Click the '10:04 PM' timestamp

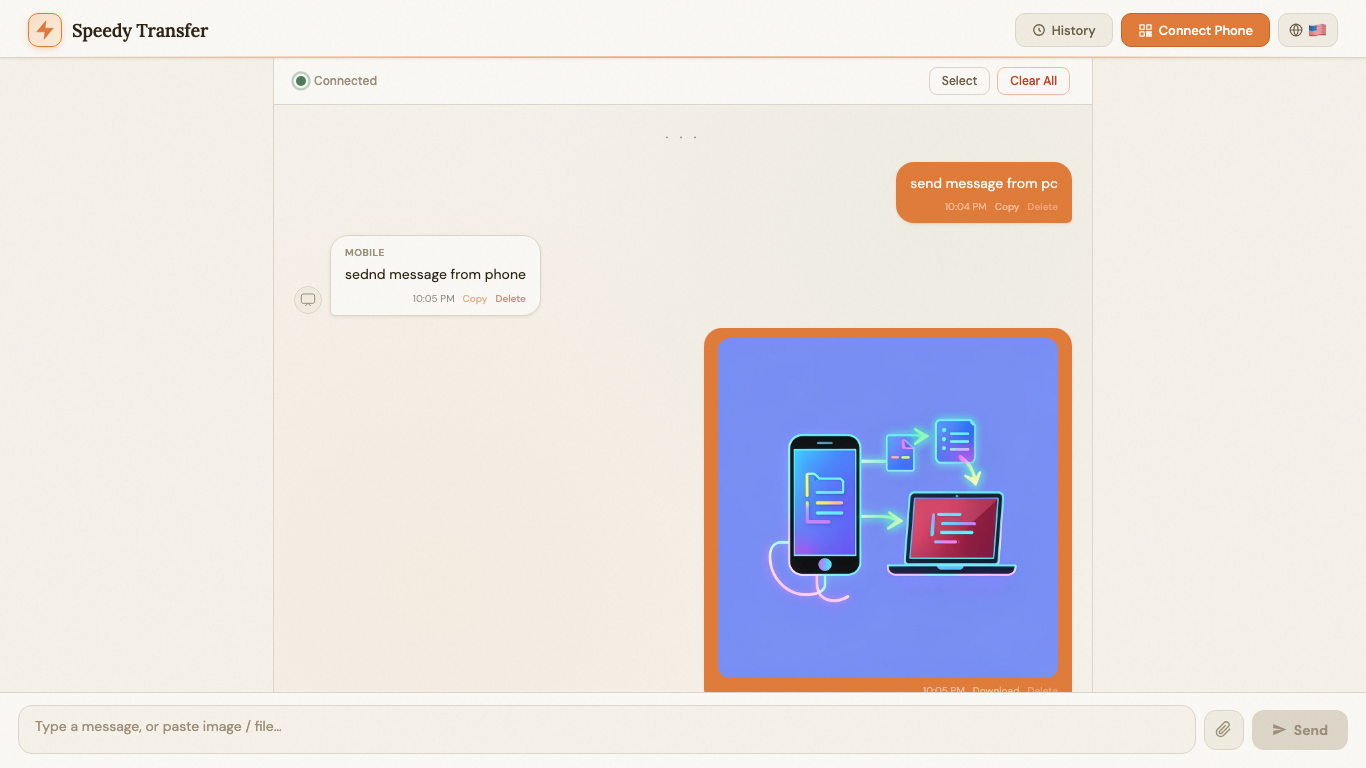[965, 207]
